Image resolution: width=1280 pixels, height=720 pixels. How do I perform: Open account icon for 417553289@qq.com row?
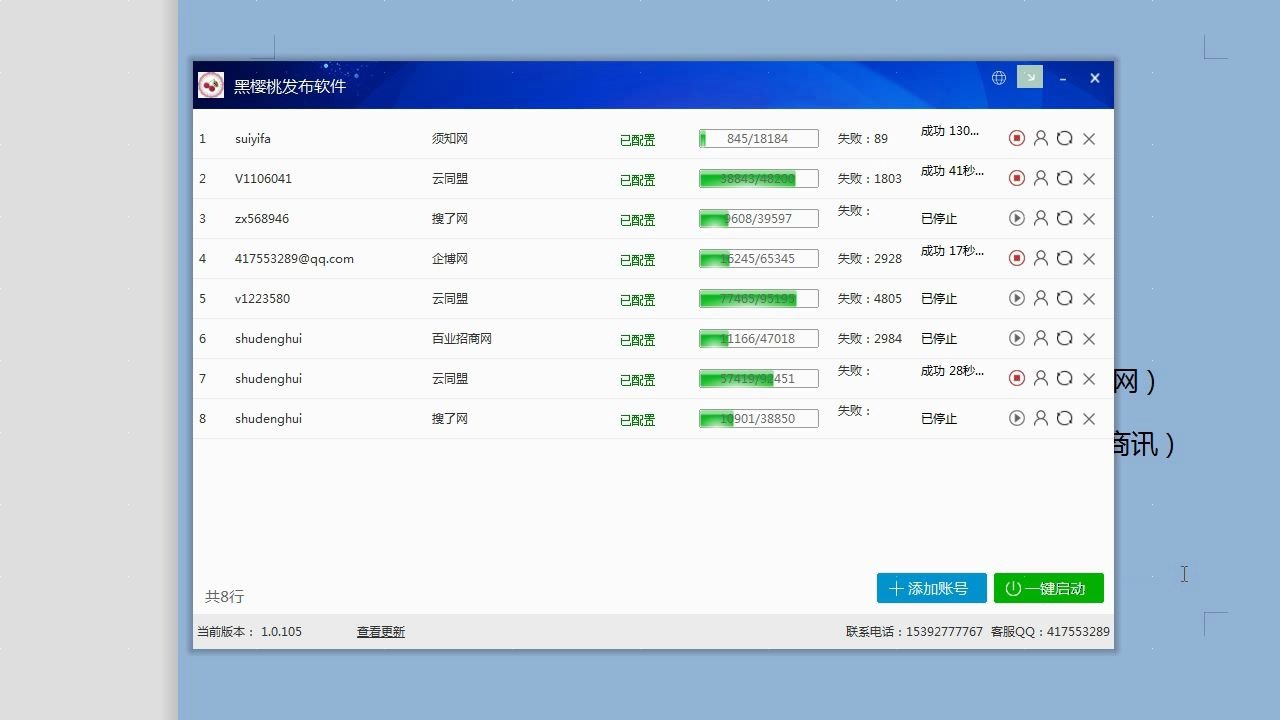pyautogui.click(x=1041, y=258)
